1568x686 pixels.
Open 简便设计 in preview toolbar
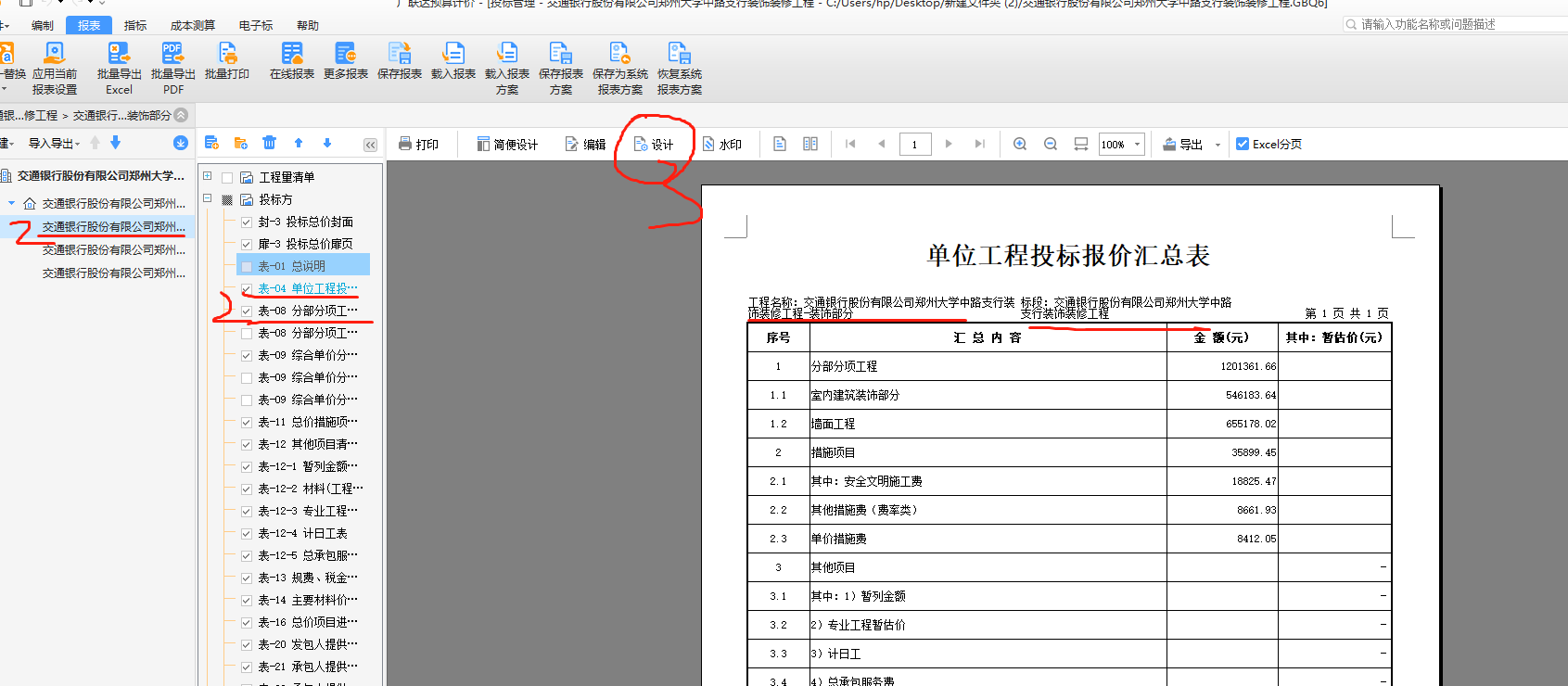coord(507,145)
